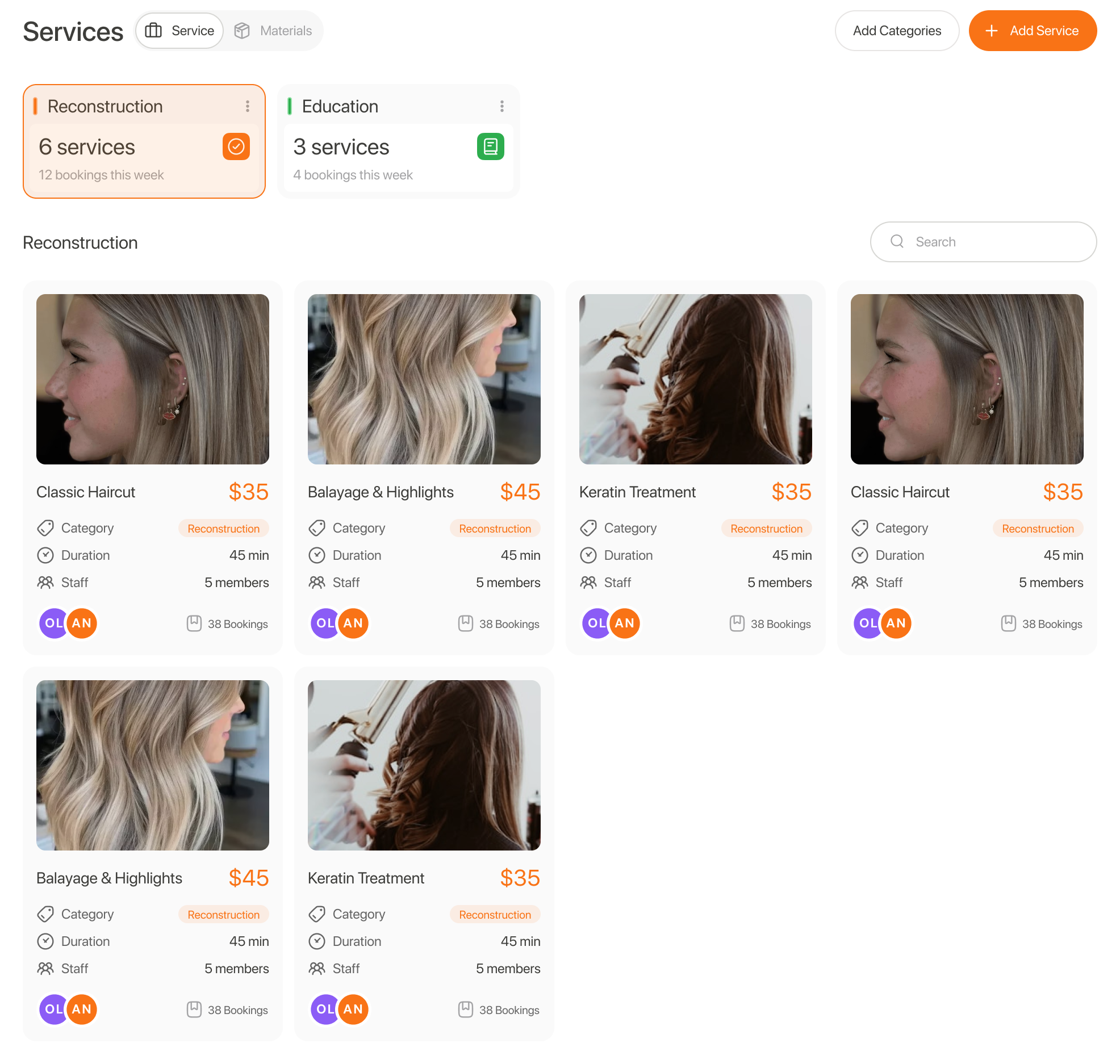Image resolution: width=1120 pixels, height=1064 pixels.
Task: Select the Reconstruction category card
Action: [x=144, y=141]
